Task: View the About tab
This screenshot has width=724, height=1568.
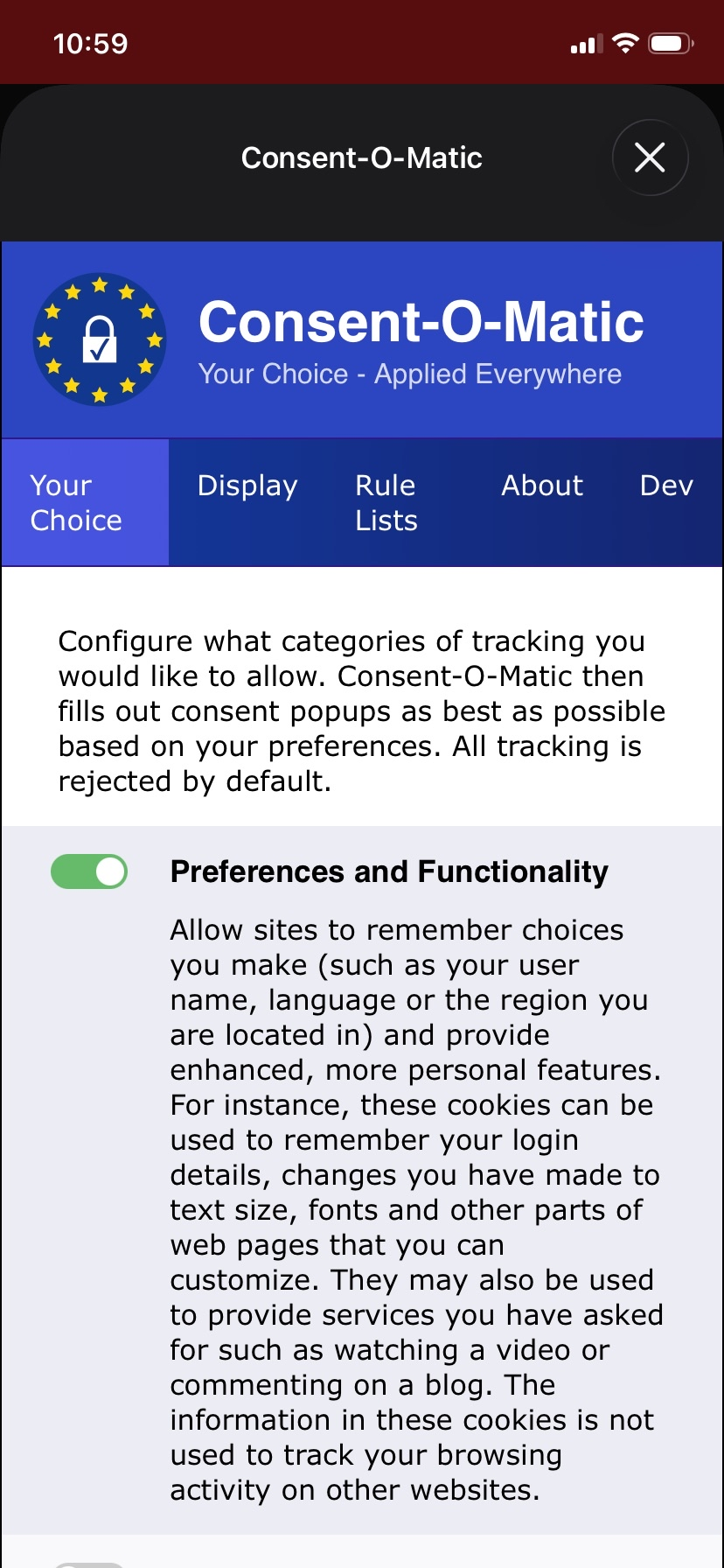Action: click(542, 486)
